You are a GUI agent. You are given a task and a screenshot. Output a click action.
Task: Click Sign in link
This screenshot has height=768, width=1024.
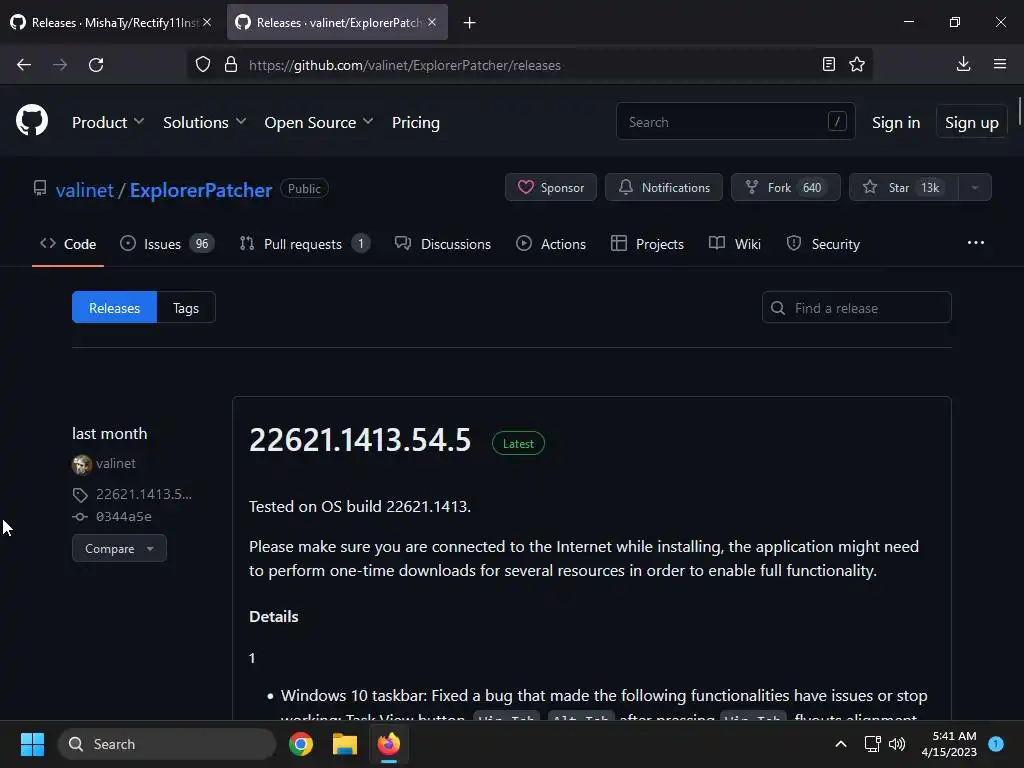(x=895, y=122)
